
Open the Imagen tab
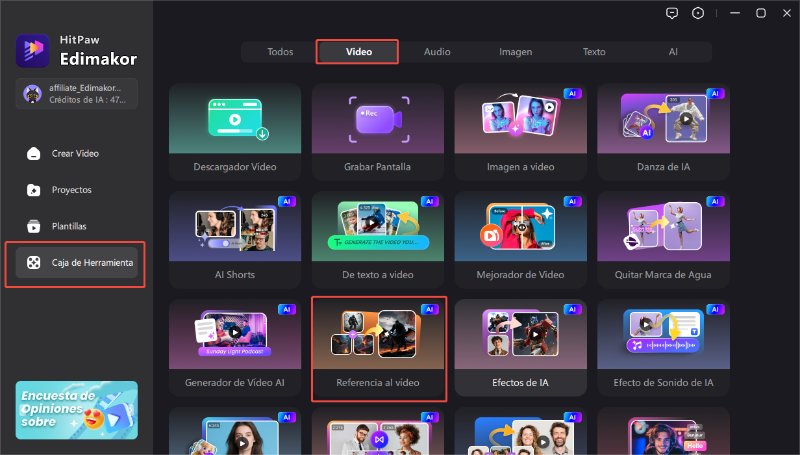[515, 52]
